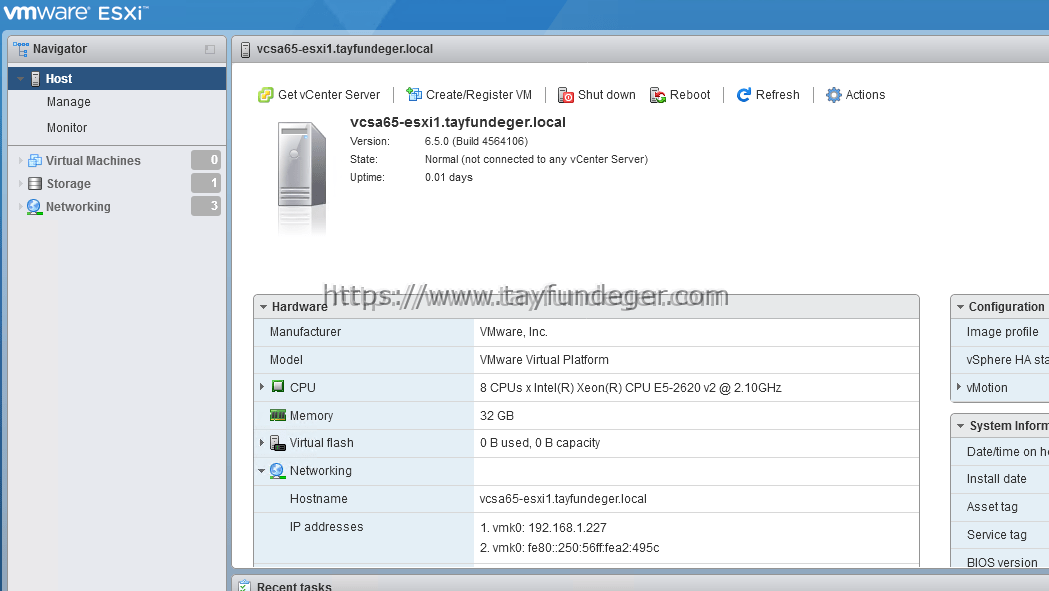
Task: Collapse the System Information panel
Action: [x=961, y=426]
